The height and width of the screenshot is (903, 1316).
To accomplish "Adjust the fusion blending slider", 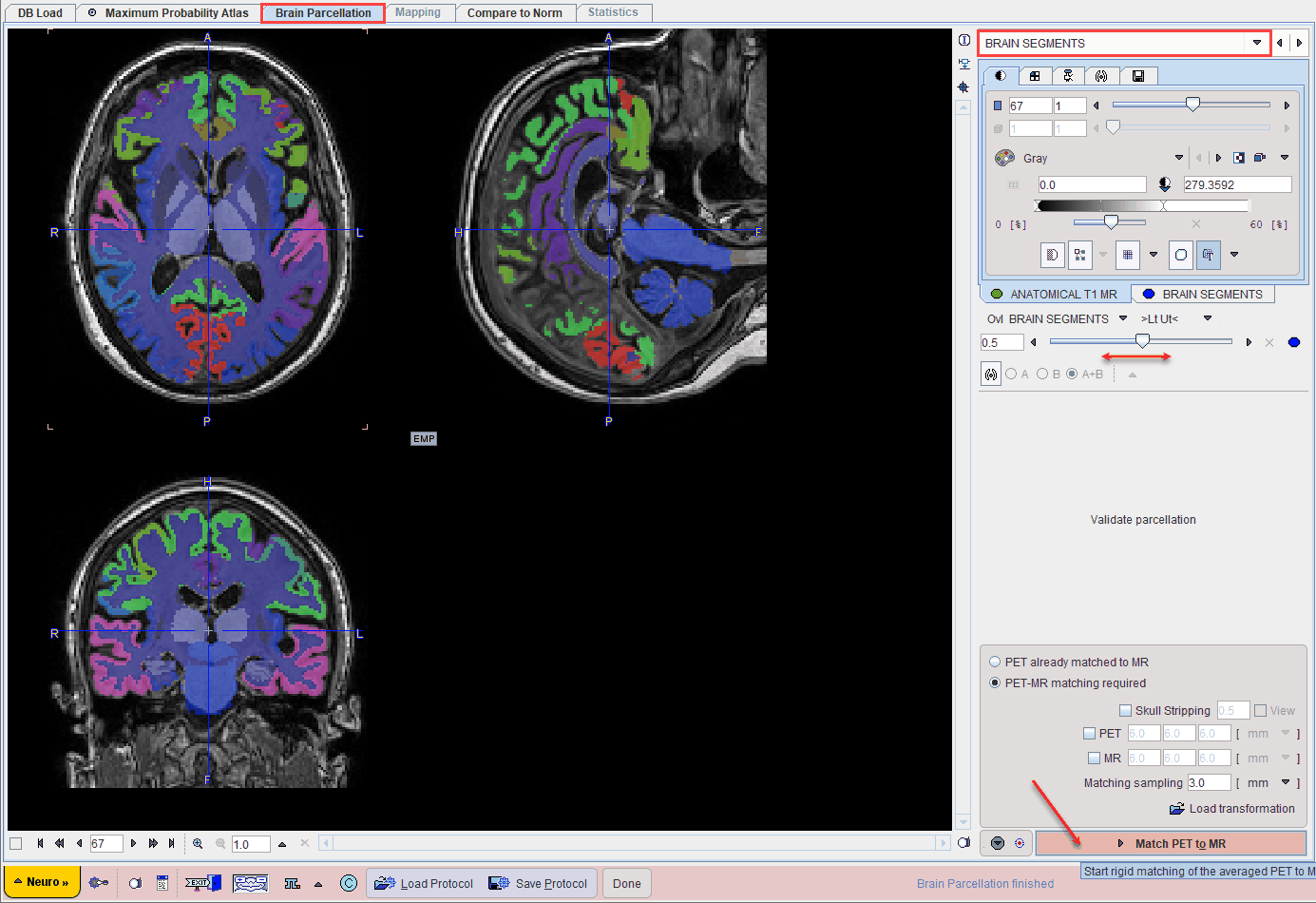I will 1141,341.
